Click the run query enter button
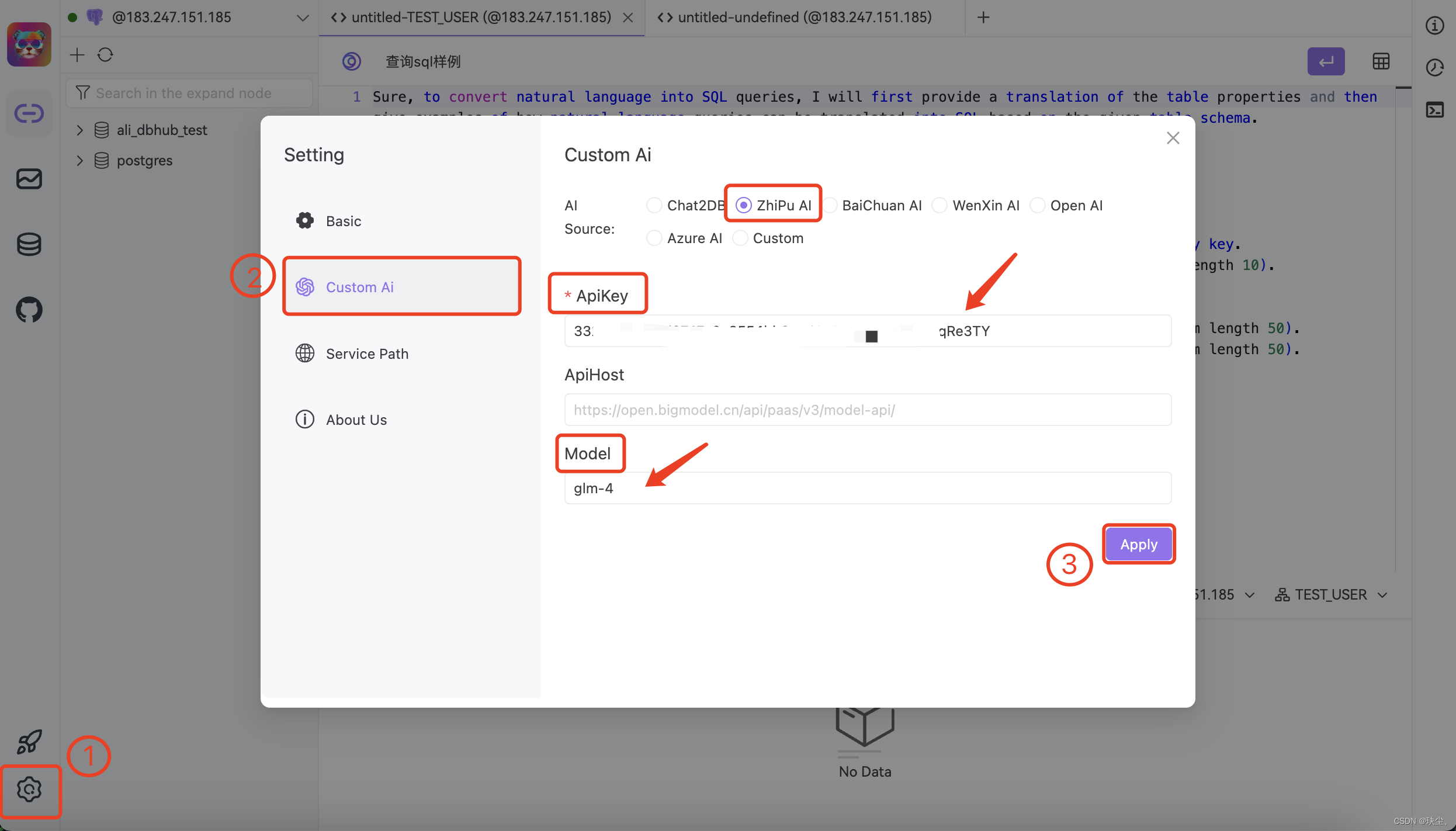The height and width of the screenshot is (831, 1456). [1326, 61]
